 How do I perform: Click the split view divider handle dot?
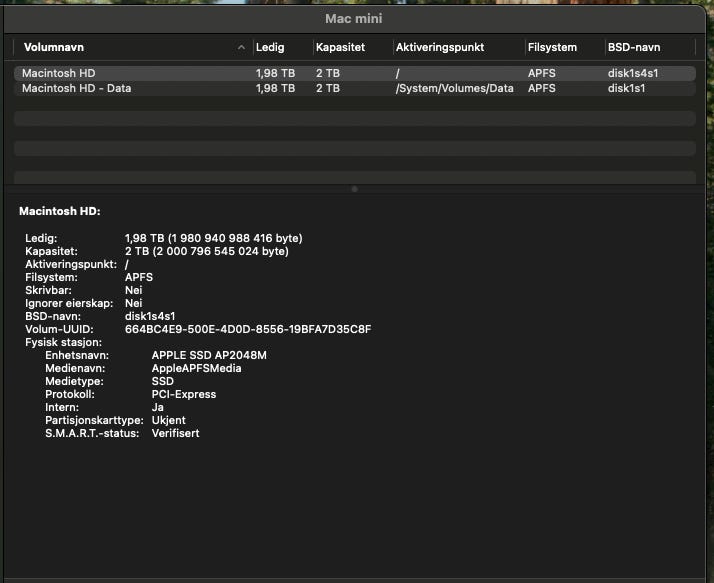tap(355, 189)
